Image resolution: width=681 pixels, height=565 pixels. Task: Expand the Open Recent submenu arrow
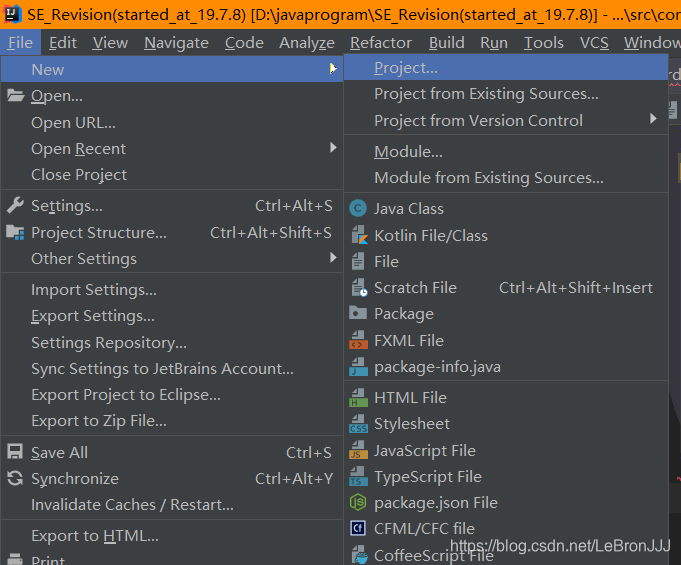[x=333, y=148]
